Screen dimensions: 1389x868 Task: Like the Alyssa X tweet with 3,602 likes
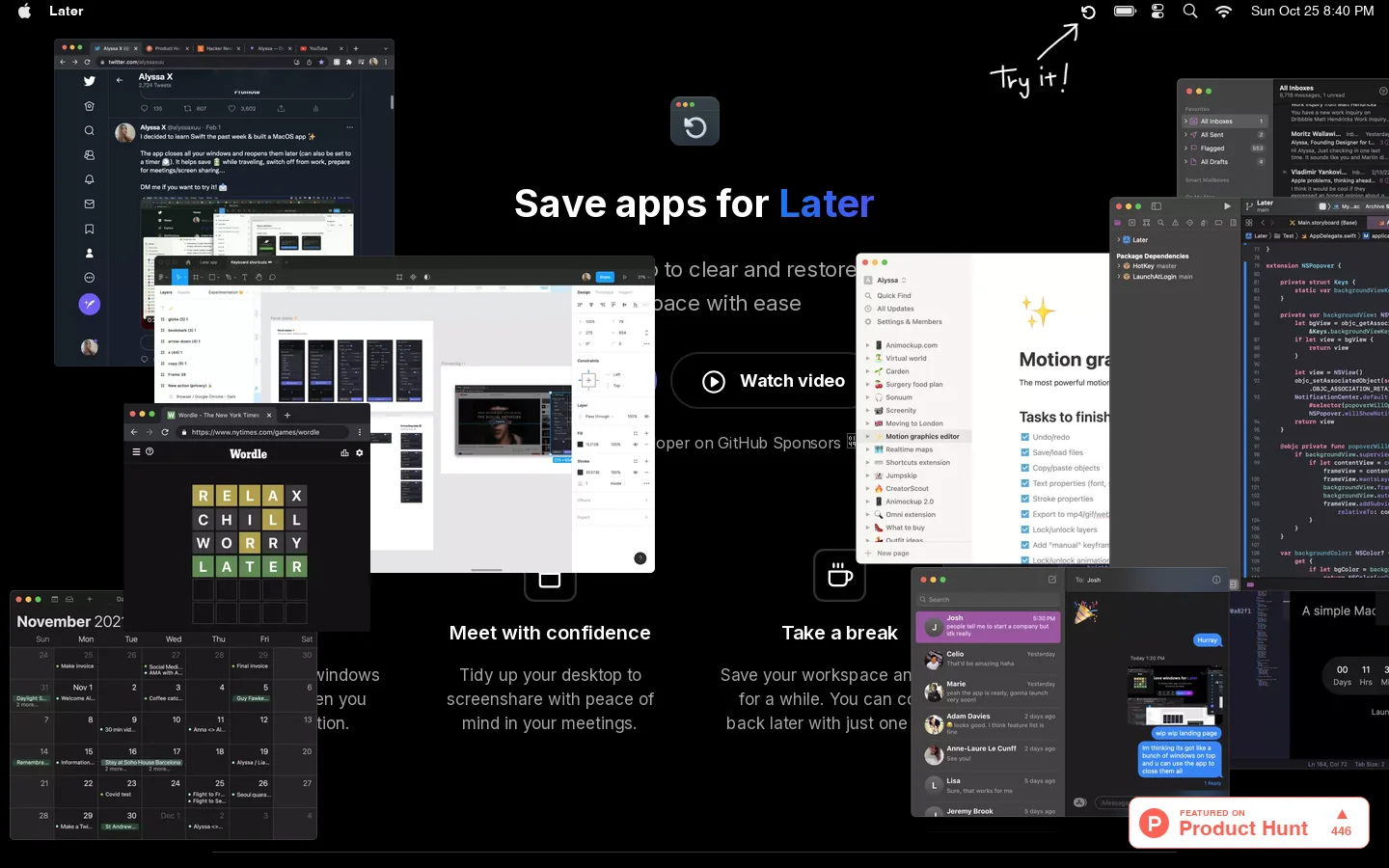pyautogui.click(x=230, y=108)
